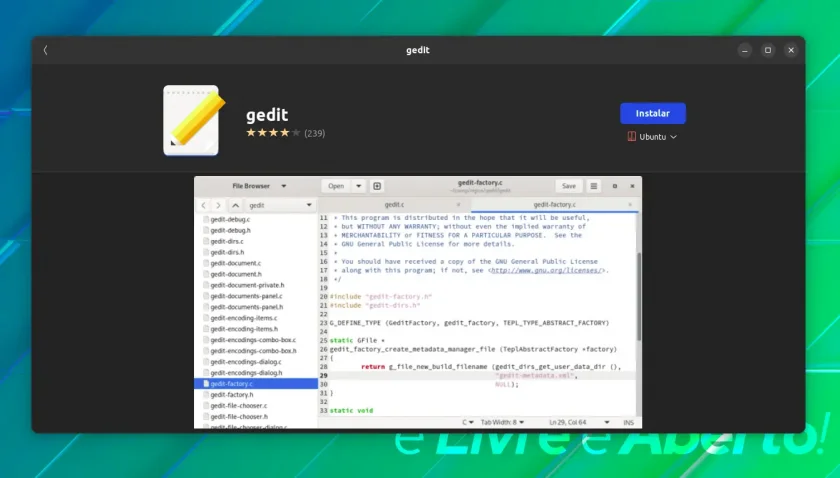
Task: Open the Tab Width: 8 dropdown
Action: pos(502,422)
